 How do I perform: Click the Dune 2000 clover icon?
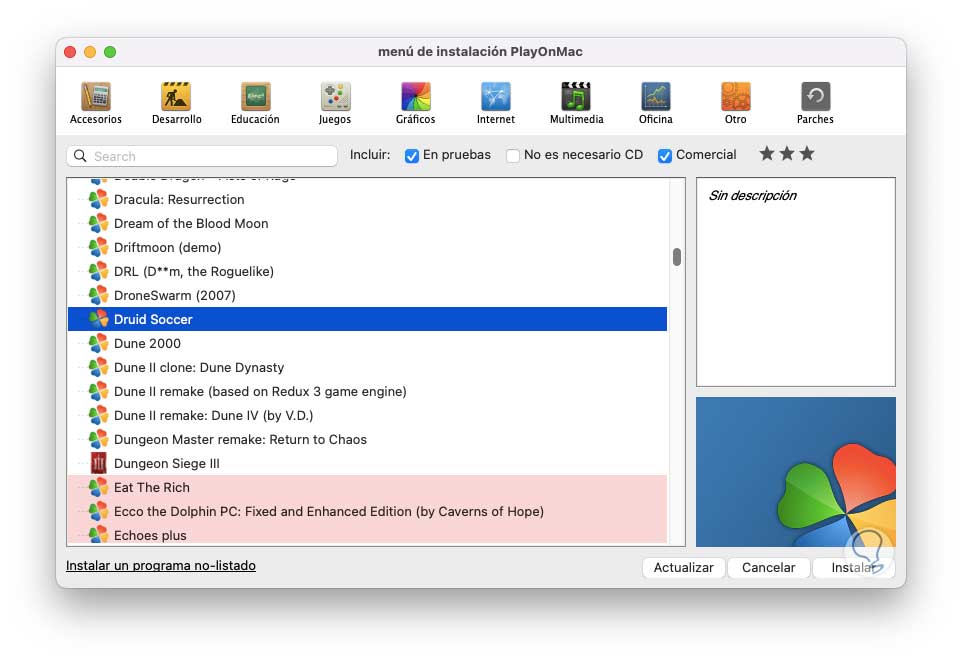point(98,343)
